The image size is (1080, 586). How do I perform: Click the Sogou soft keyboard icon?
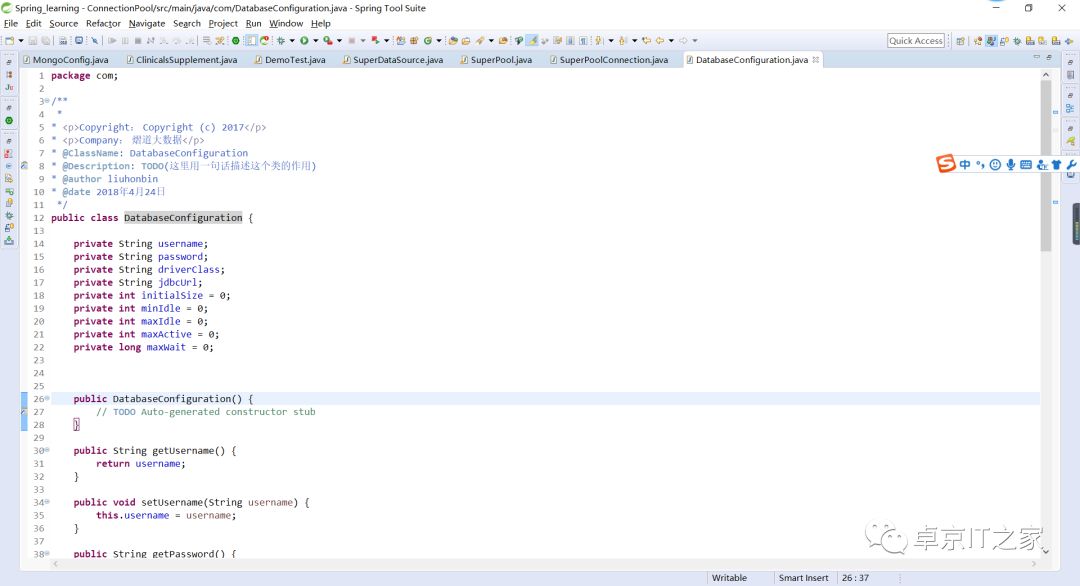[x=1026, y=165]
